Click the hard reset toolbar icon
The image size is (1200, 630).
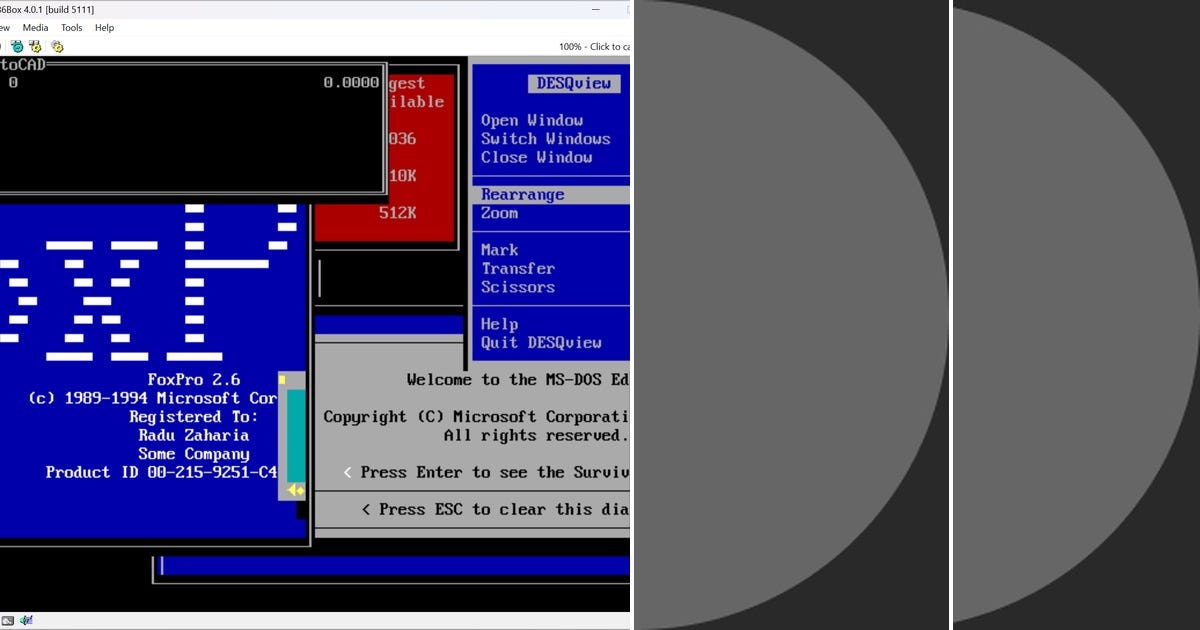click(x=17, y=47)
